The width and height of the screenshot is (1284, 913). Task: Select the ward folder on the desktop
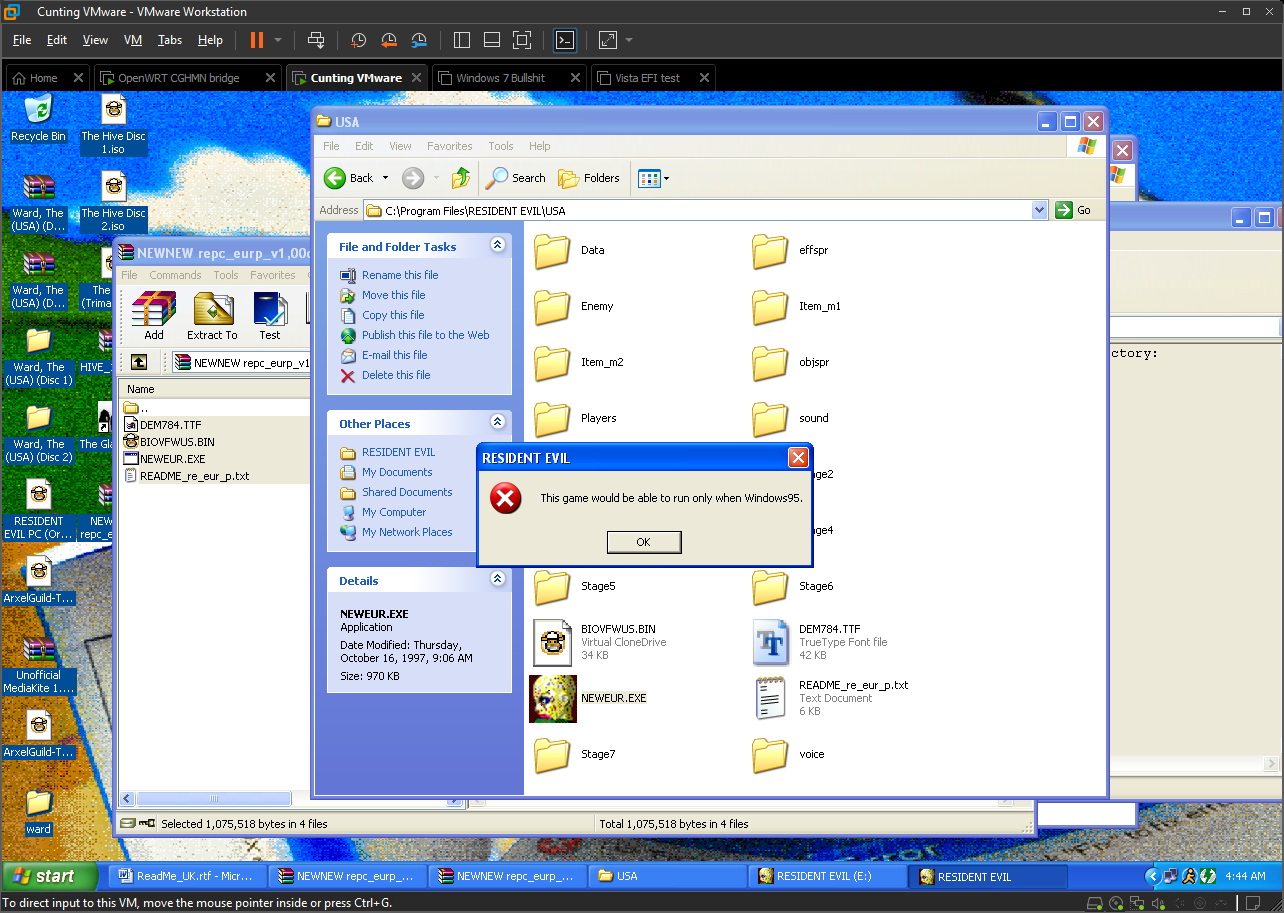click(38, 811)
